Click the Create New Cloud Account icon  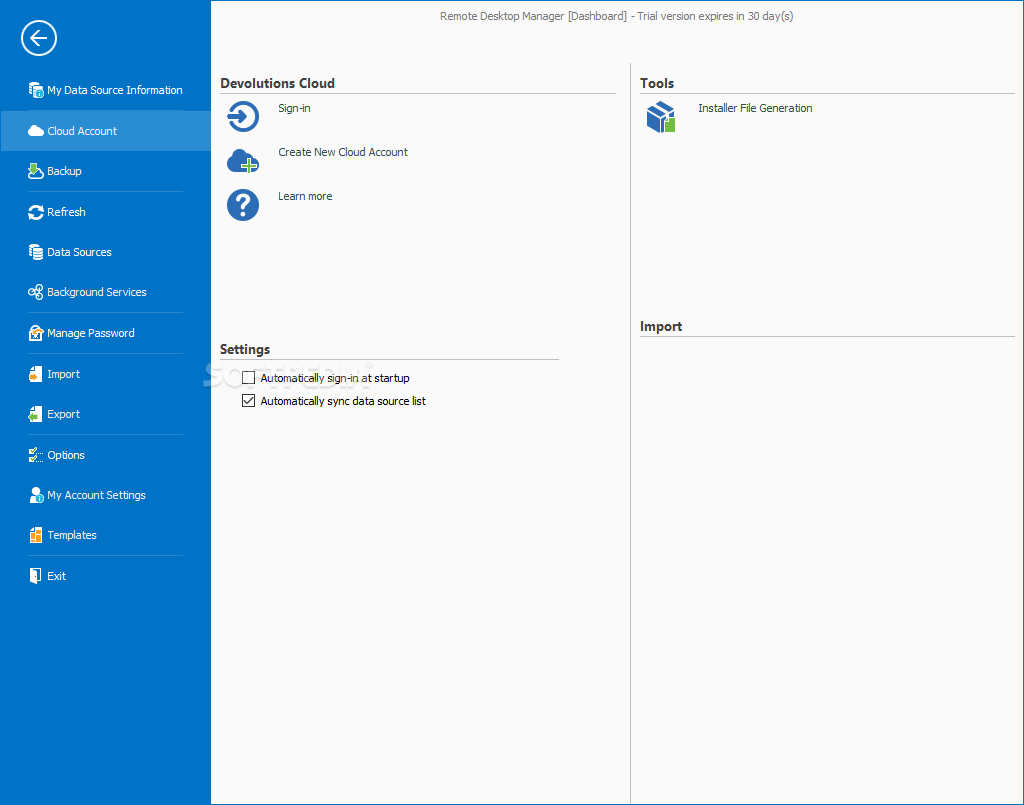243,161
